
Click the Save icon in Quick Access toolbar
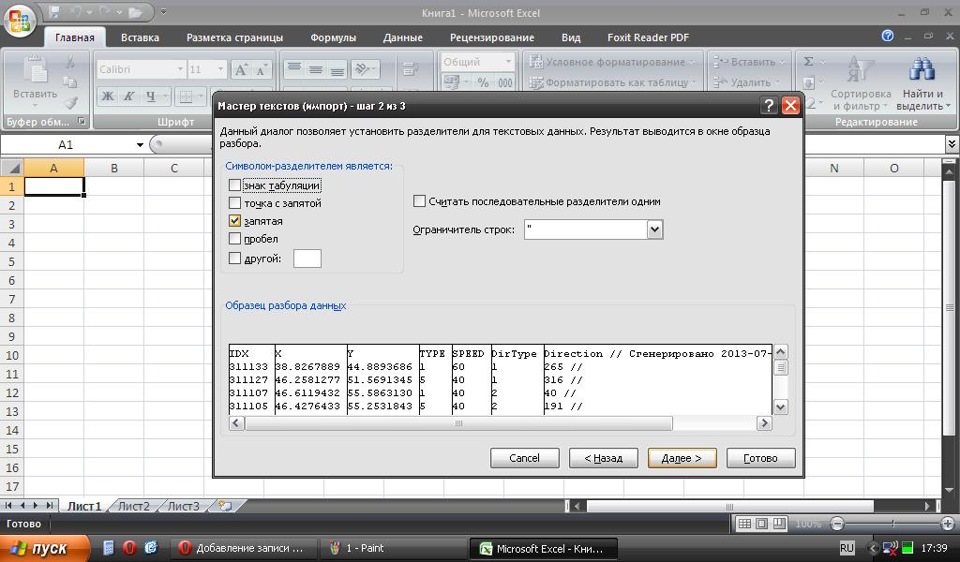(54, 12)
